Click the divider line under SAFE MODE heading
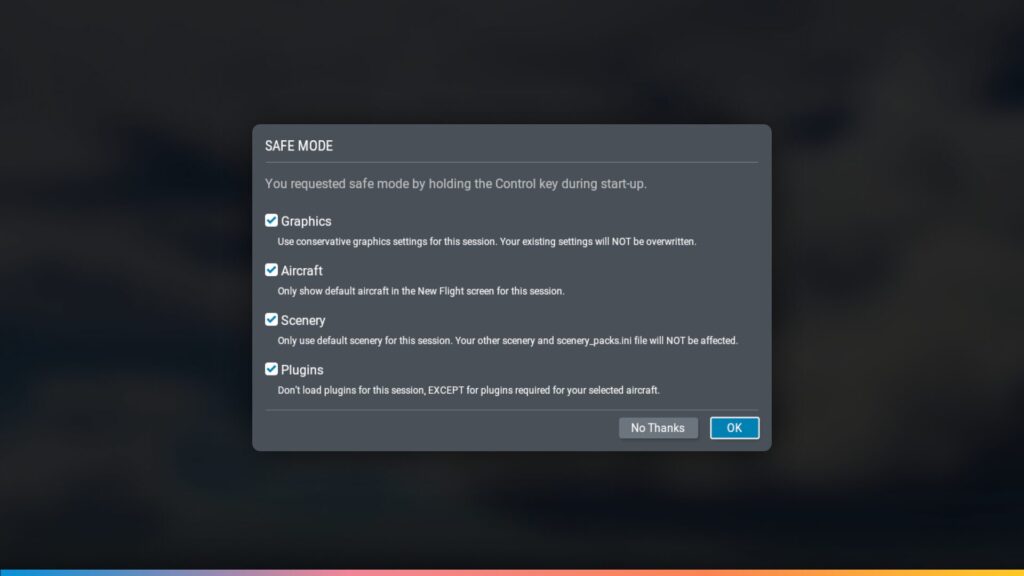1024x576 pixels. tap(511, 162)
